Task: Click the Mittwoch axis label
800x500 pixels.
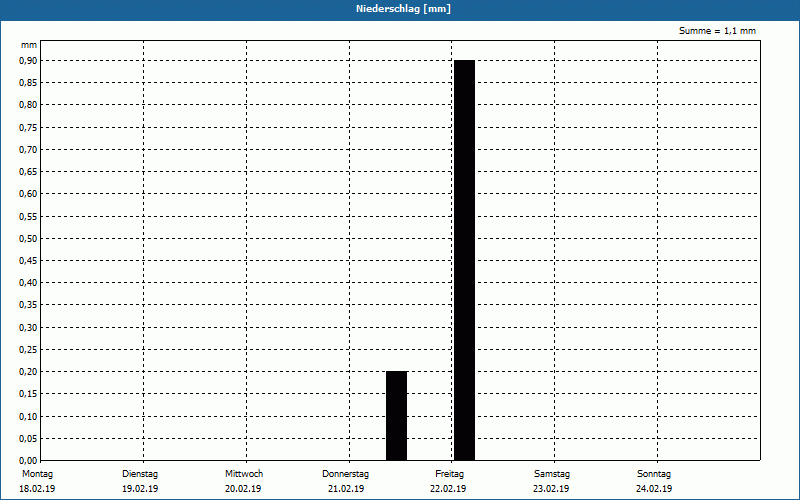Action: coord(244,474)
